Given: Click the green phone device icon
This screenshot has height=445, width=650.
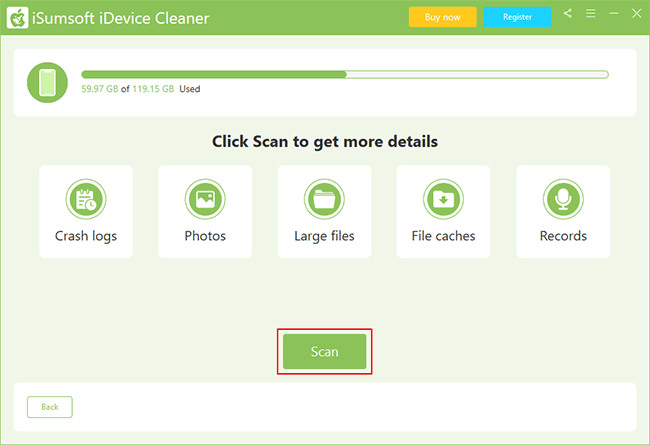Looking at the screenshot, I should pos(47,83).
